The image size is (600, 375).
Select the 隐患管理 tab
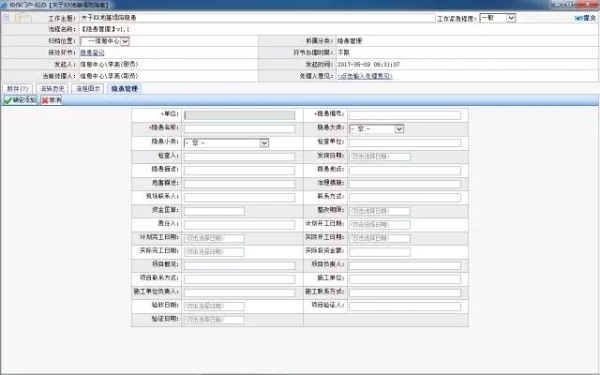[124, 89]
